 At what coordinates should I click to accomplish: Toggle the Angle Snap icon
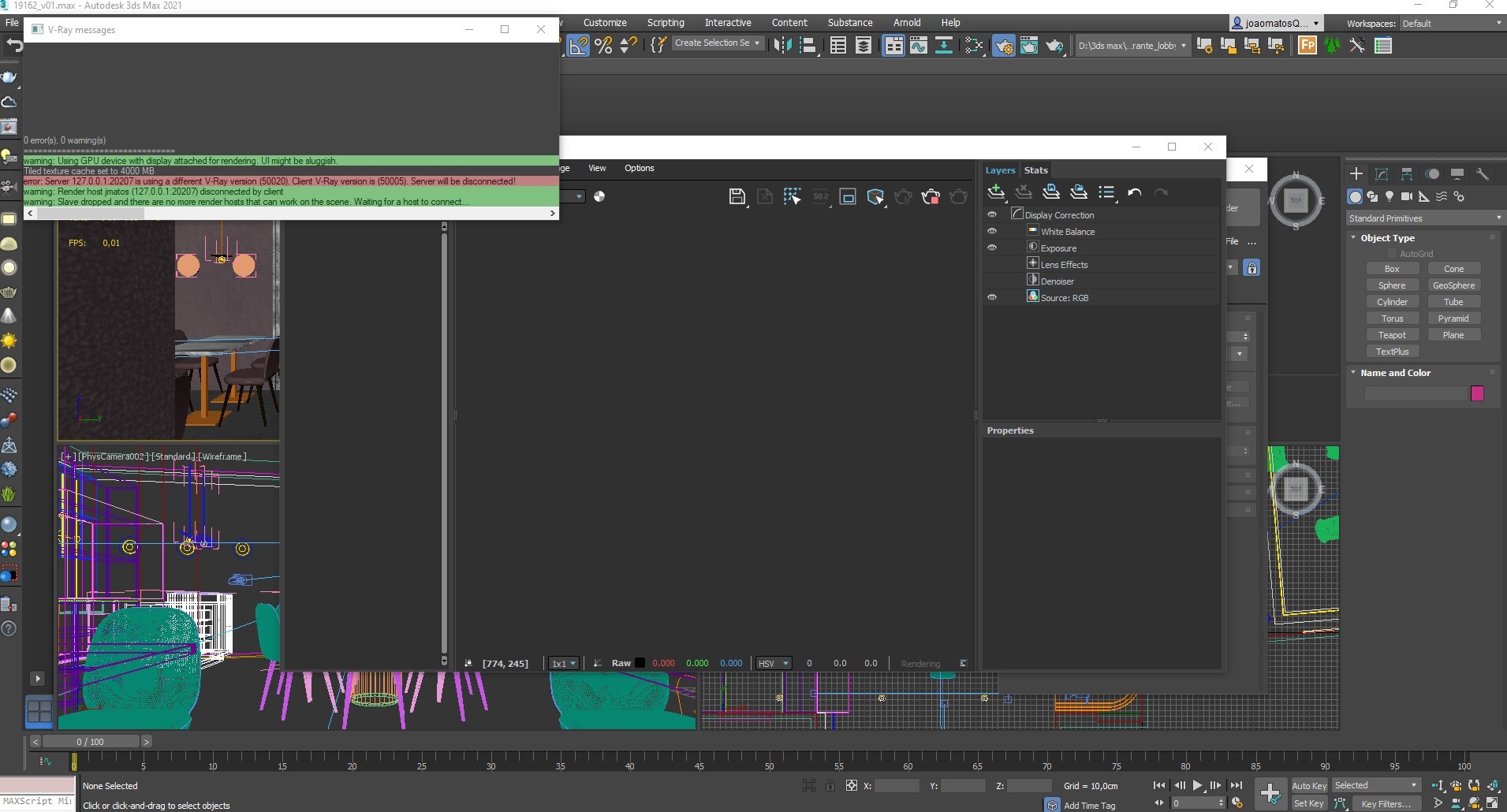click(578, 46)
